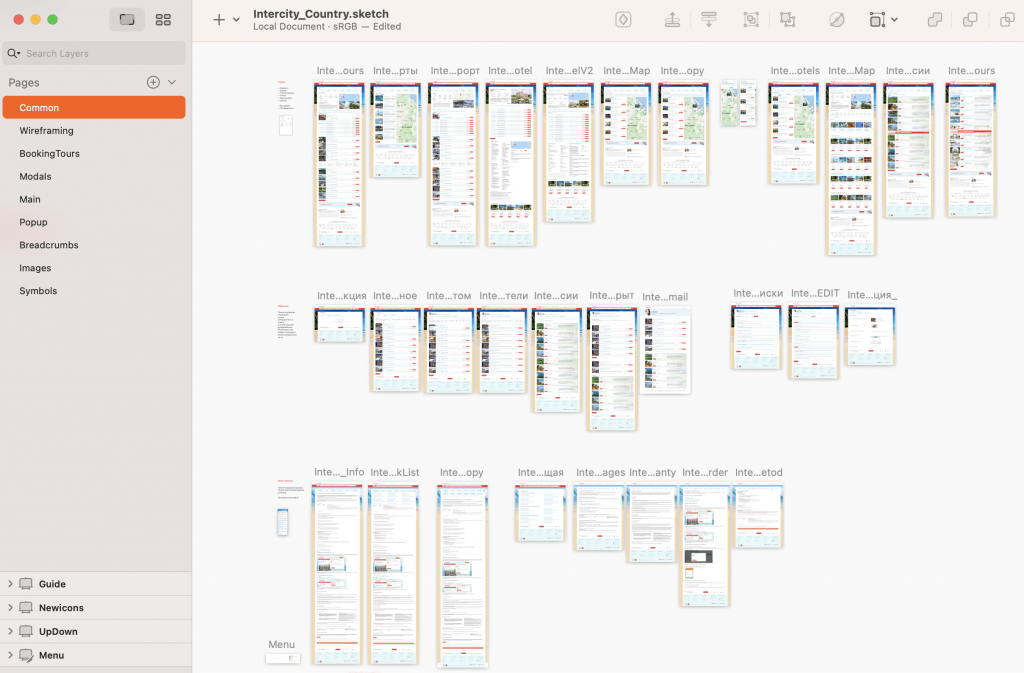Expand the Guide layer group
1024x673 pixels.
[x=10, y=584]
